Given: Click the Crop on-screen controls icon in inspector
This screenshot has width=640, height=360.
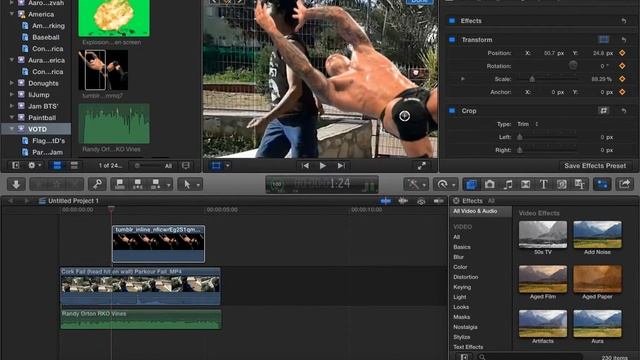Looking at the screenshot, I should (604, 111).
